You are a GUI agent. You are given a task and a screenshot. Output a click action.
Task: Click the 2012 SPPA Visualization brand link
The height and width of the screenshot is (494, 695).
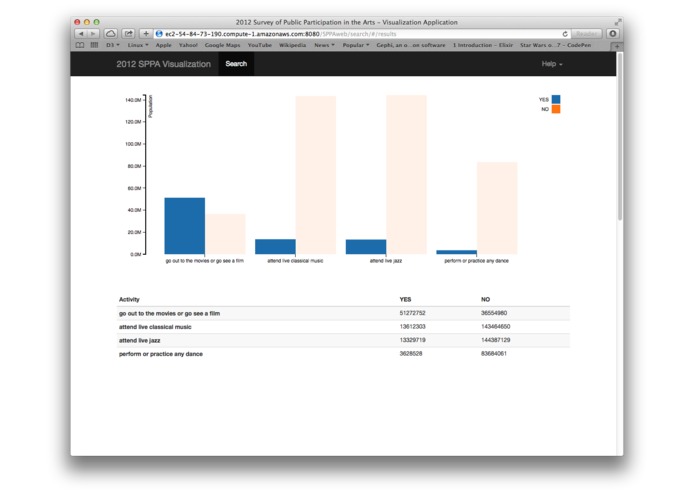coord(164,64)
